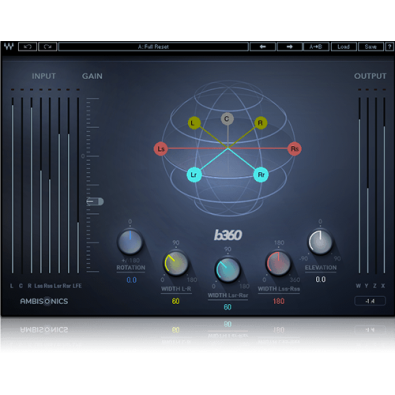Screen dimensions: 395x395
Task: Click the output peak value box -1.4
Action: point(370,301)
